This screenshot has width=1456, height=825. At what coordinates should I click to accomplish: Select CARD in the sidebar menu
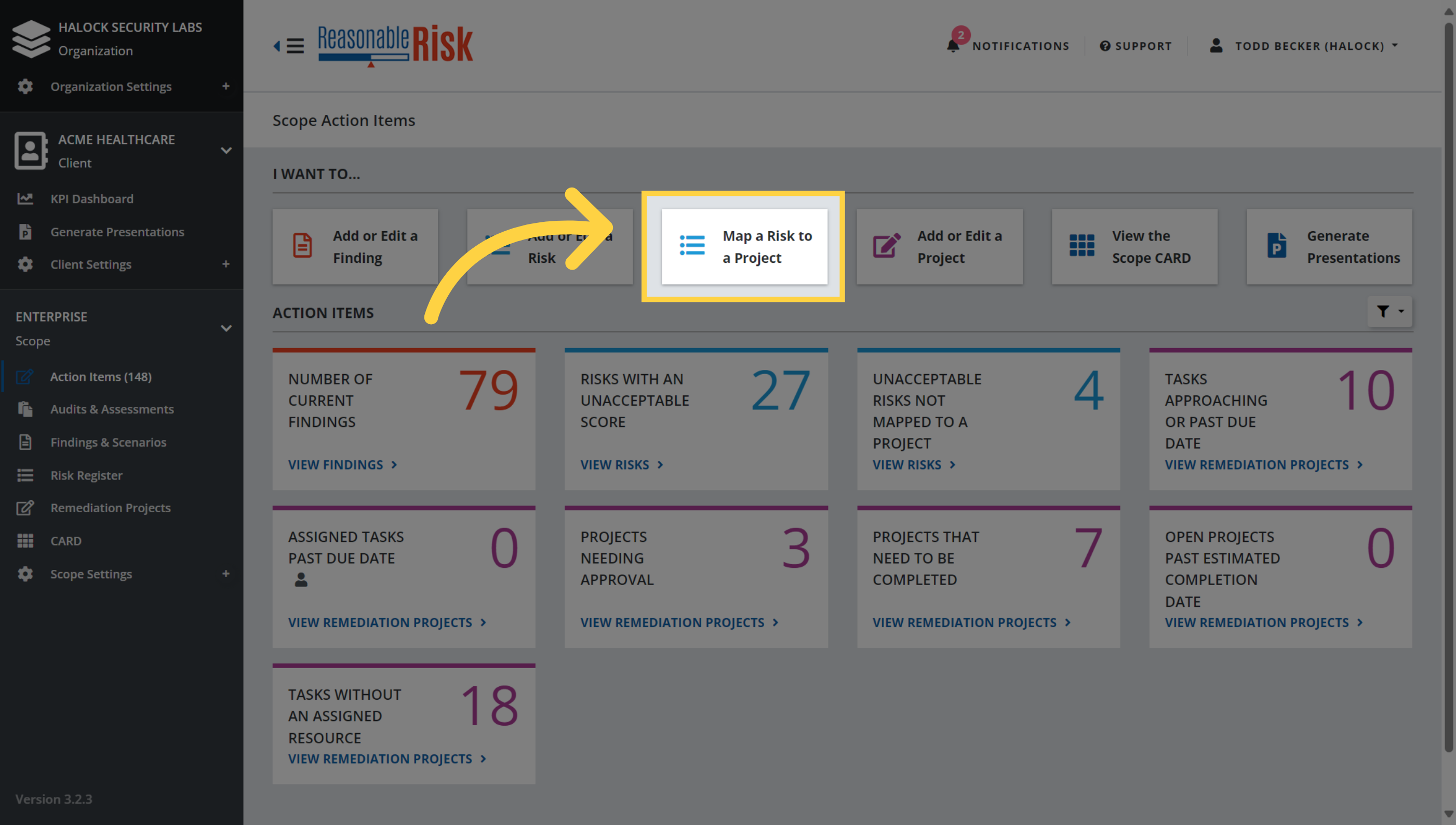[66, 540]
